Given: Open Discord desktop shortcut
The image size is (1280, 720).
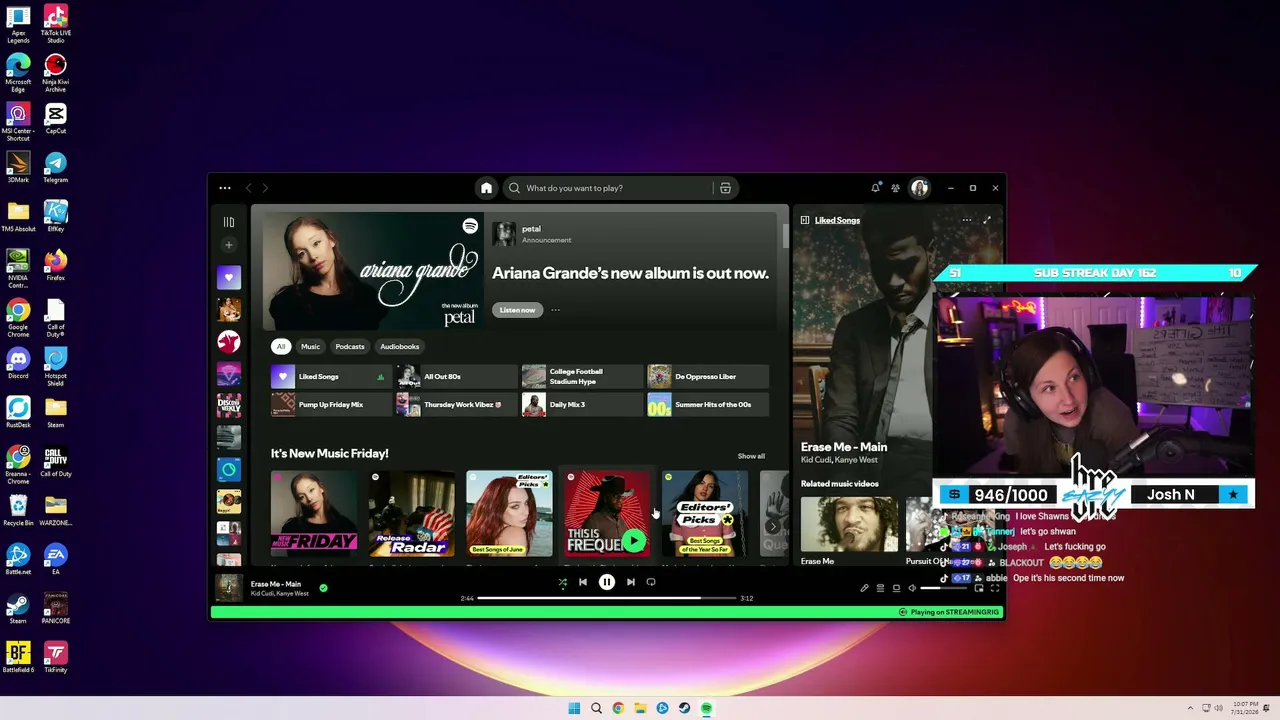Looking at the screenshot, I should point(18,362).
